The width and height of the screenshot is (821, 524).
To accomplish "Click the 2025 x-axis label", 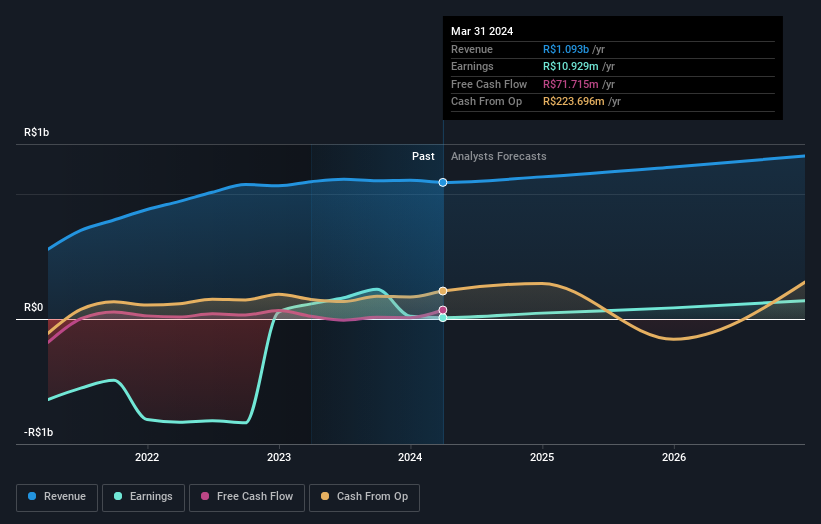I will (x=542, y=457).
